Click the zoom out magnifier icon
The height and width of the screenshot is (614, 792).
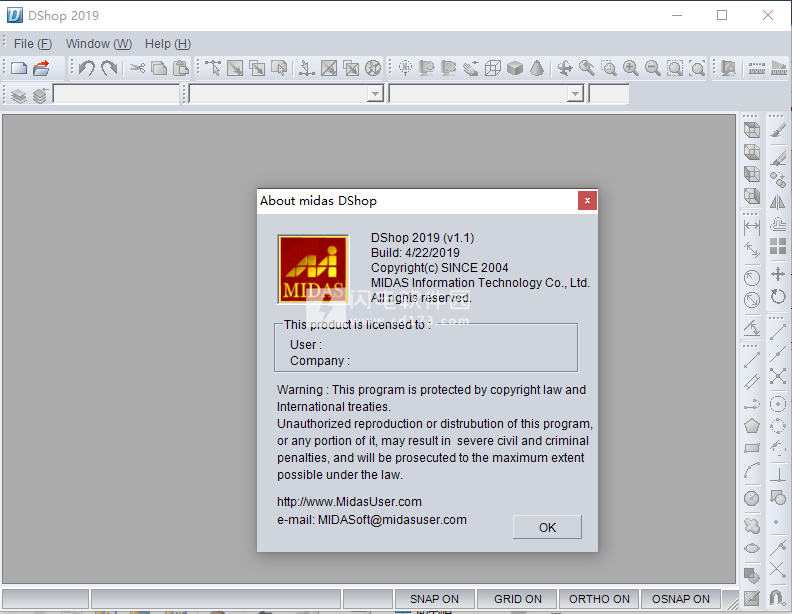(x=653, y=68)
